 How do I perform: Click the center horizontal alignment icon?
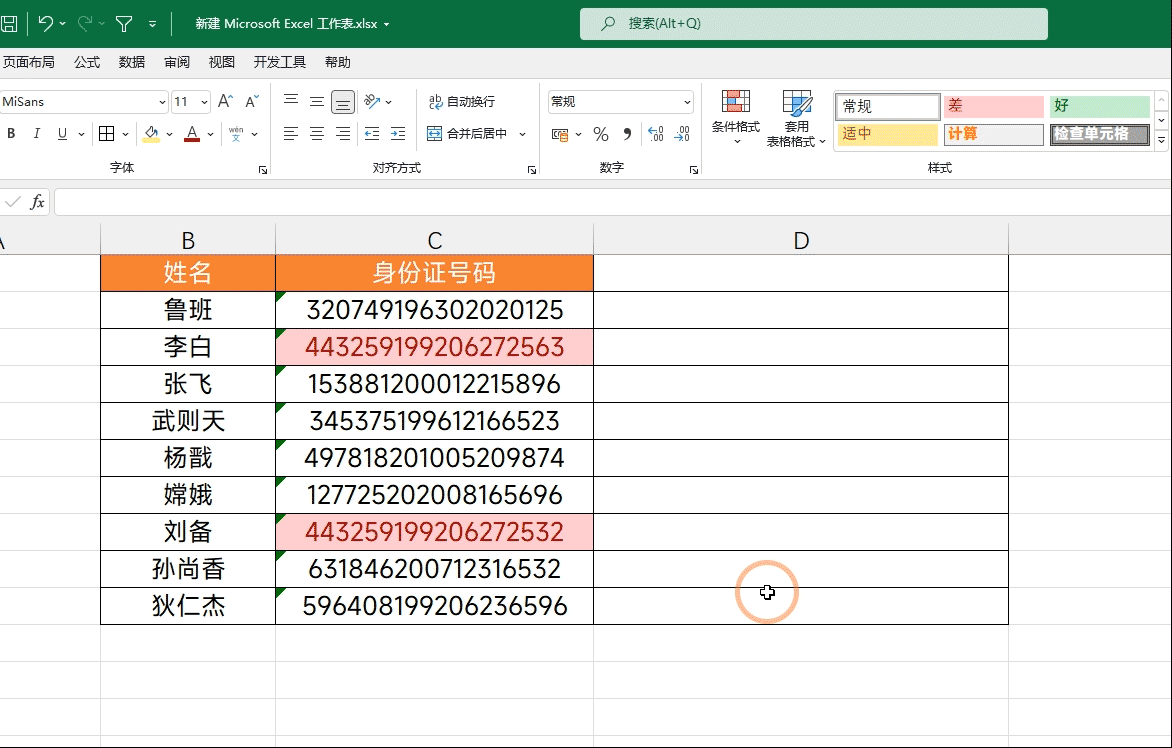317,134
